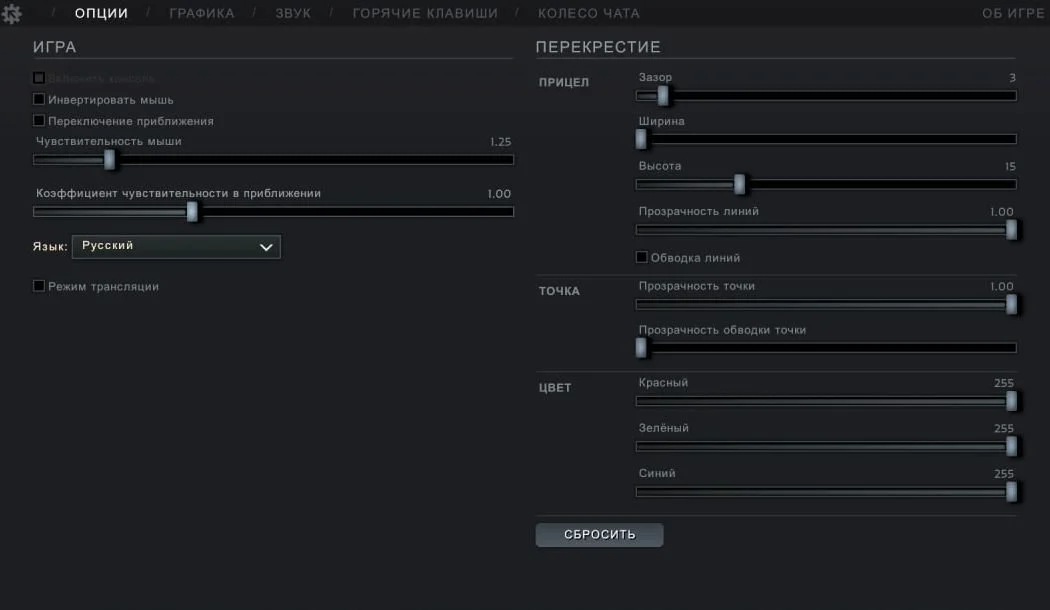This screenshot has width=1050, height=610.
Task: Click the ПЕРЕКРЕСТИЕ section heading
Action: click(598, 47)
